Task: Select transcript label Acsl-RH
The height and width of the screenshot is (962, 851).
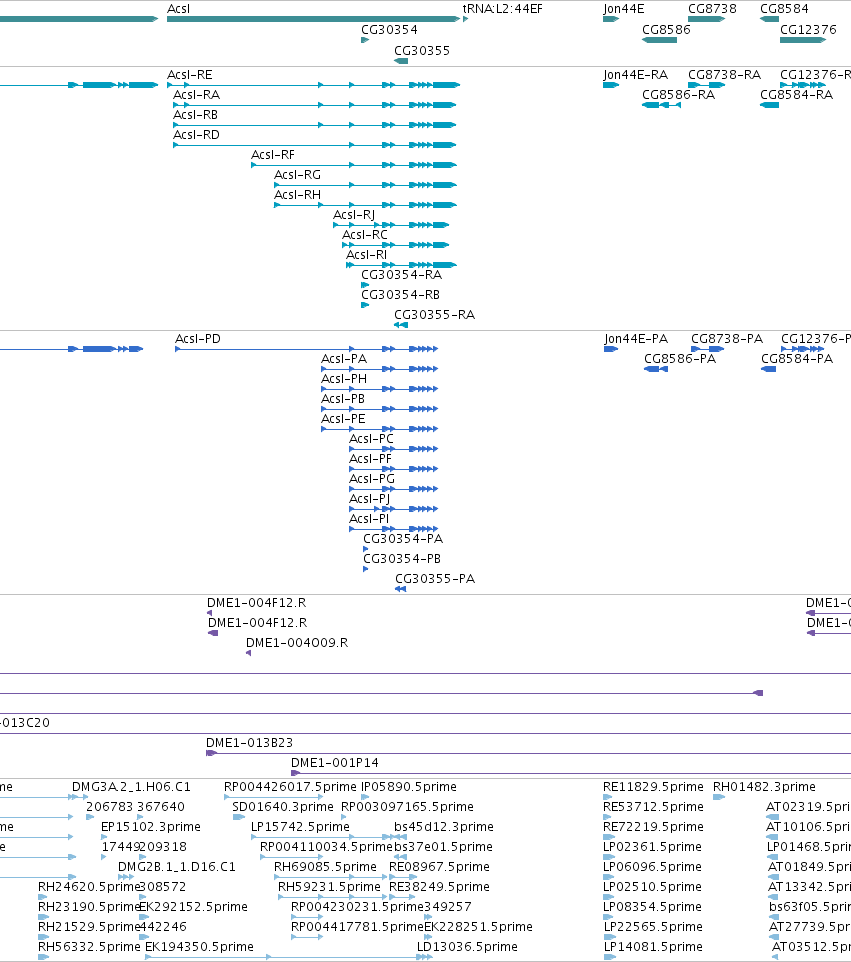Action: (298, 195)
